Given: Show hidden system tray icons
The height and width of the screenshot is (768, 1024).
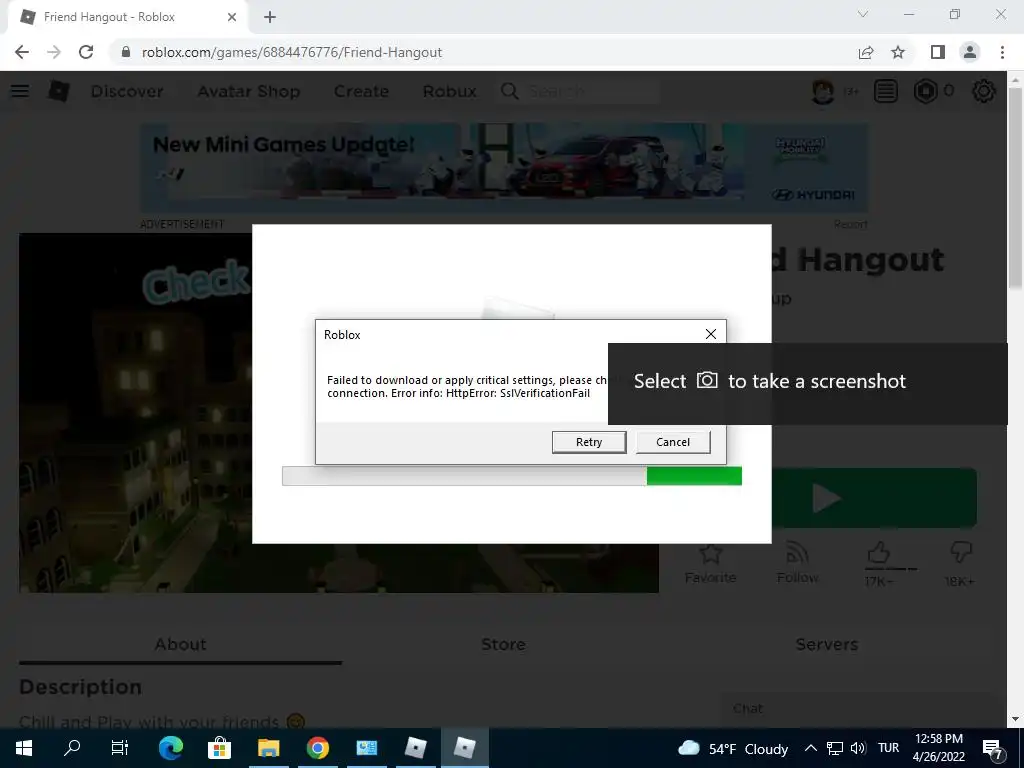Looking at the screenshot, I should [x=810, y=748].
